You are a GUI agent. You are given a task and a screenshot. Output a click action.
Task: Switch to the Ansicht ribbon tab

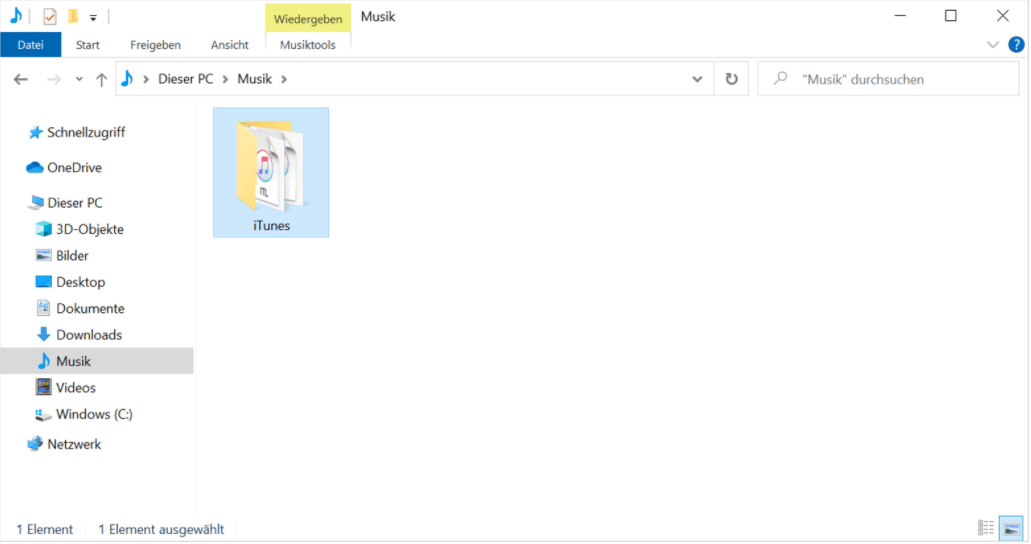[x=229, y=45]
